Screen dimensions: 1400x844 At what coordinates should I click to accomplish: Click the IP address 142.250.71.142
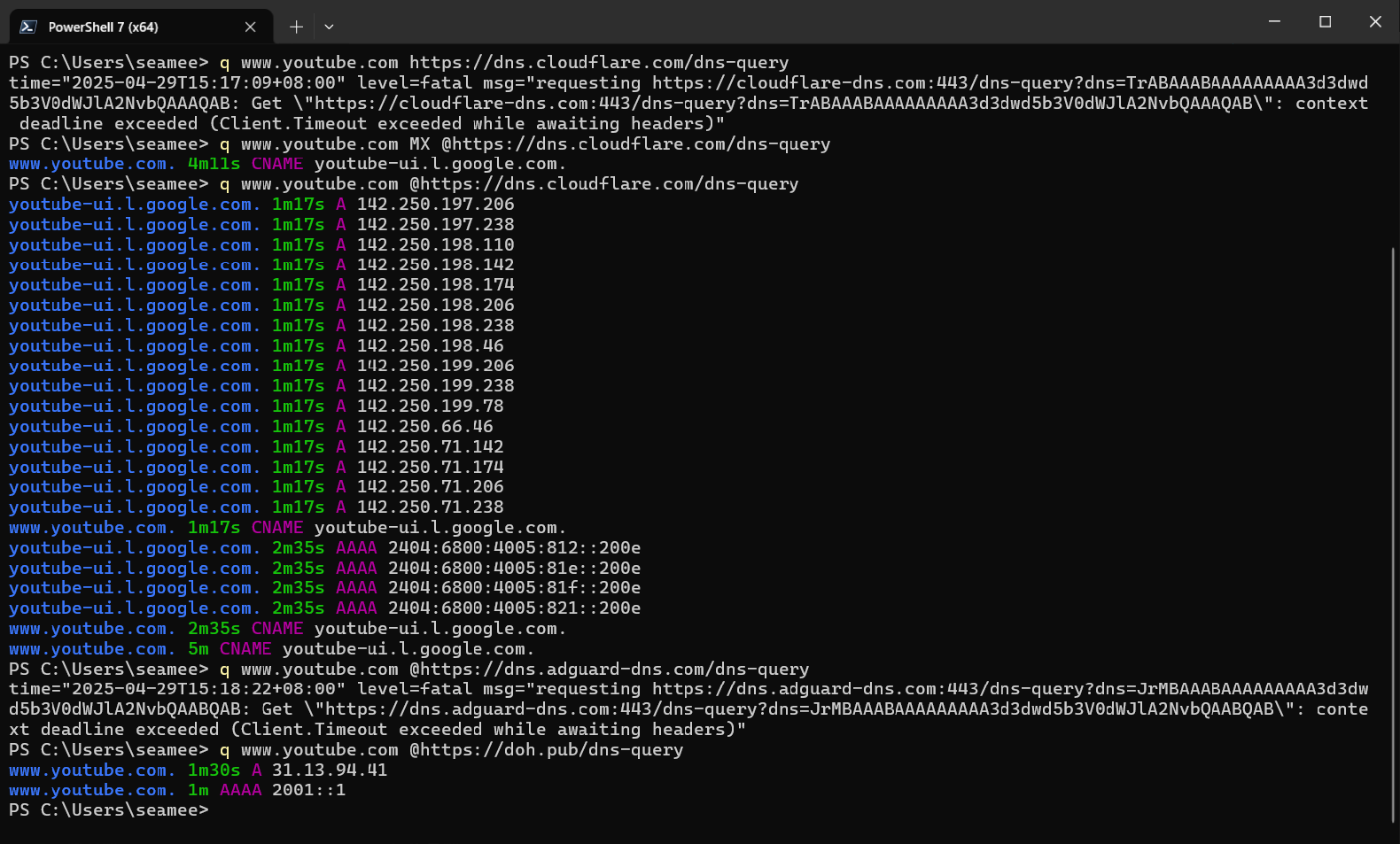pyautogui.click(x=431, y=446)
